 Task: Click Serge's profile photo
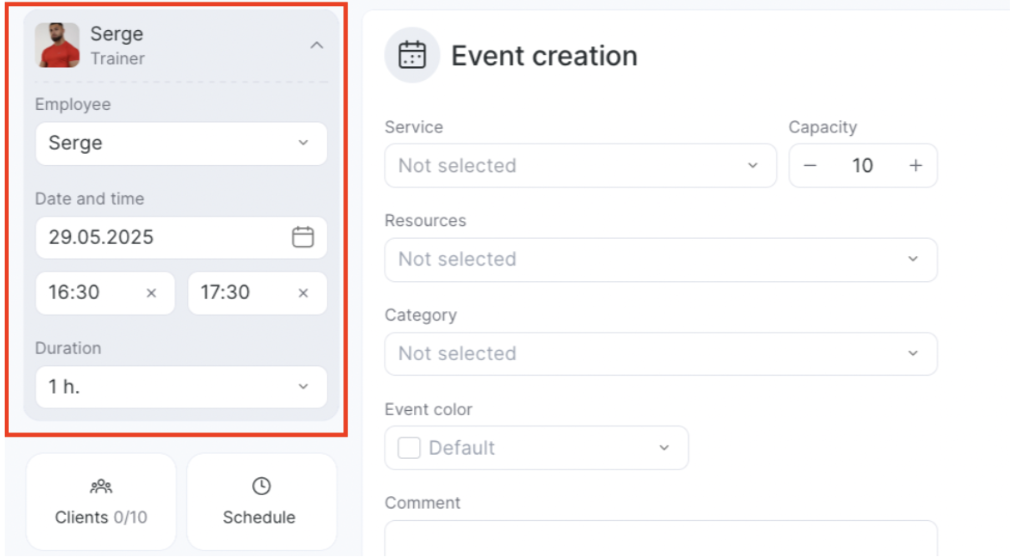tap(57, 45)
